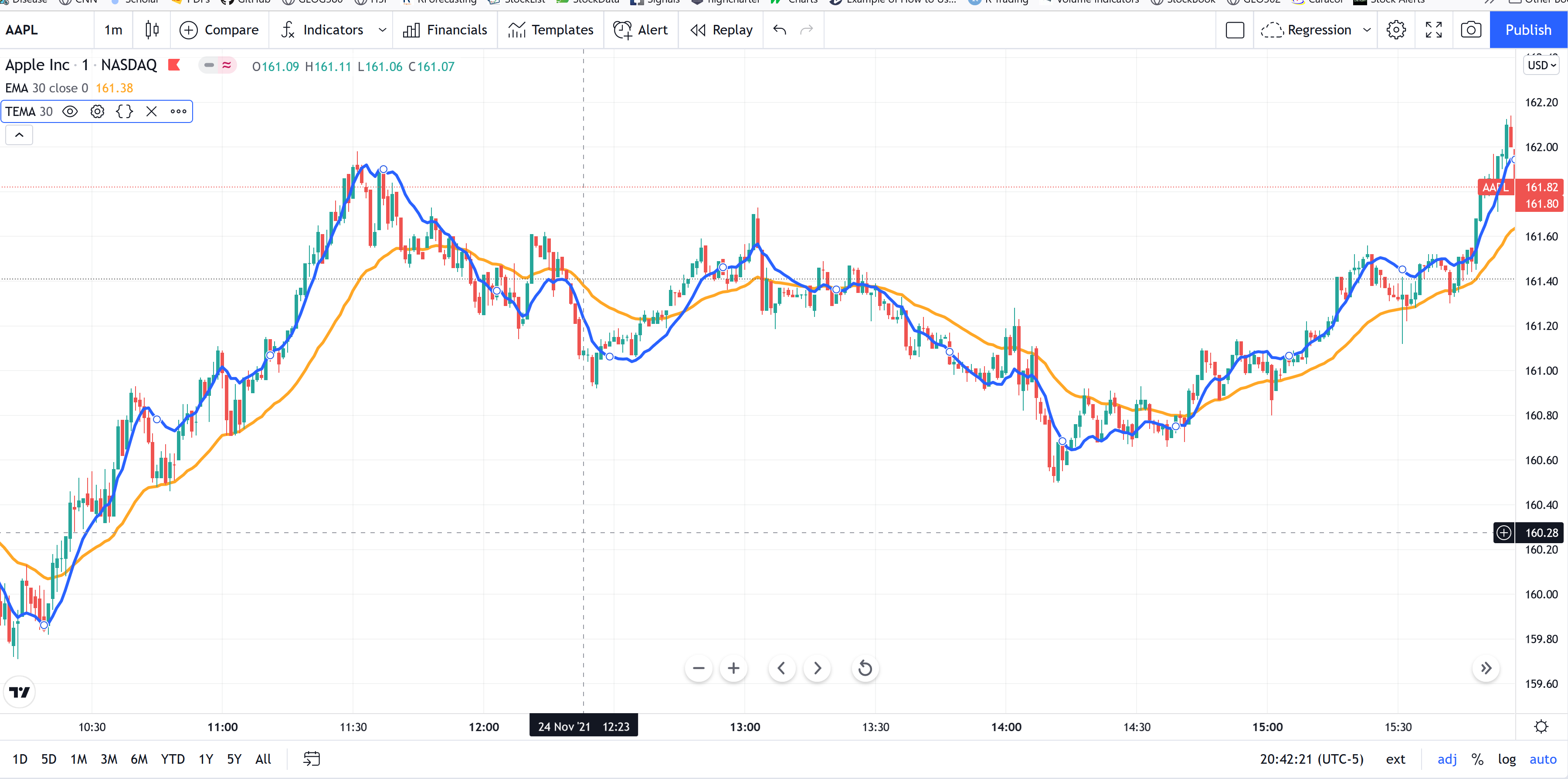Select the 1D time range

tap(20, 759)
